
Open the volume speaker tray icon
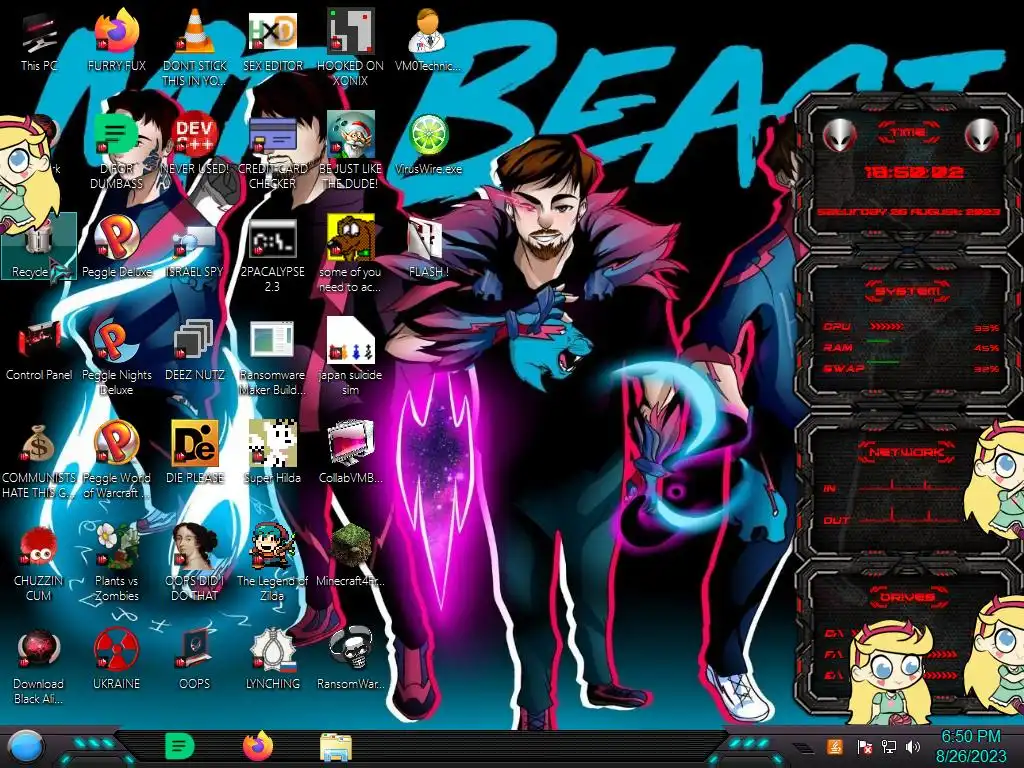click(913, 746)
